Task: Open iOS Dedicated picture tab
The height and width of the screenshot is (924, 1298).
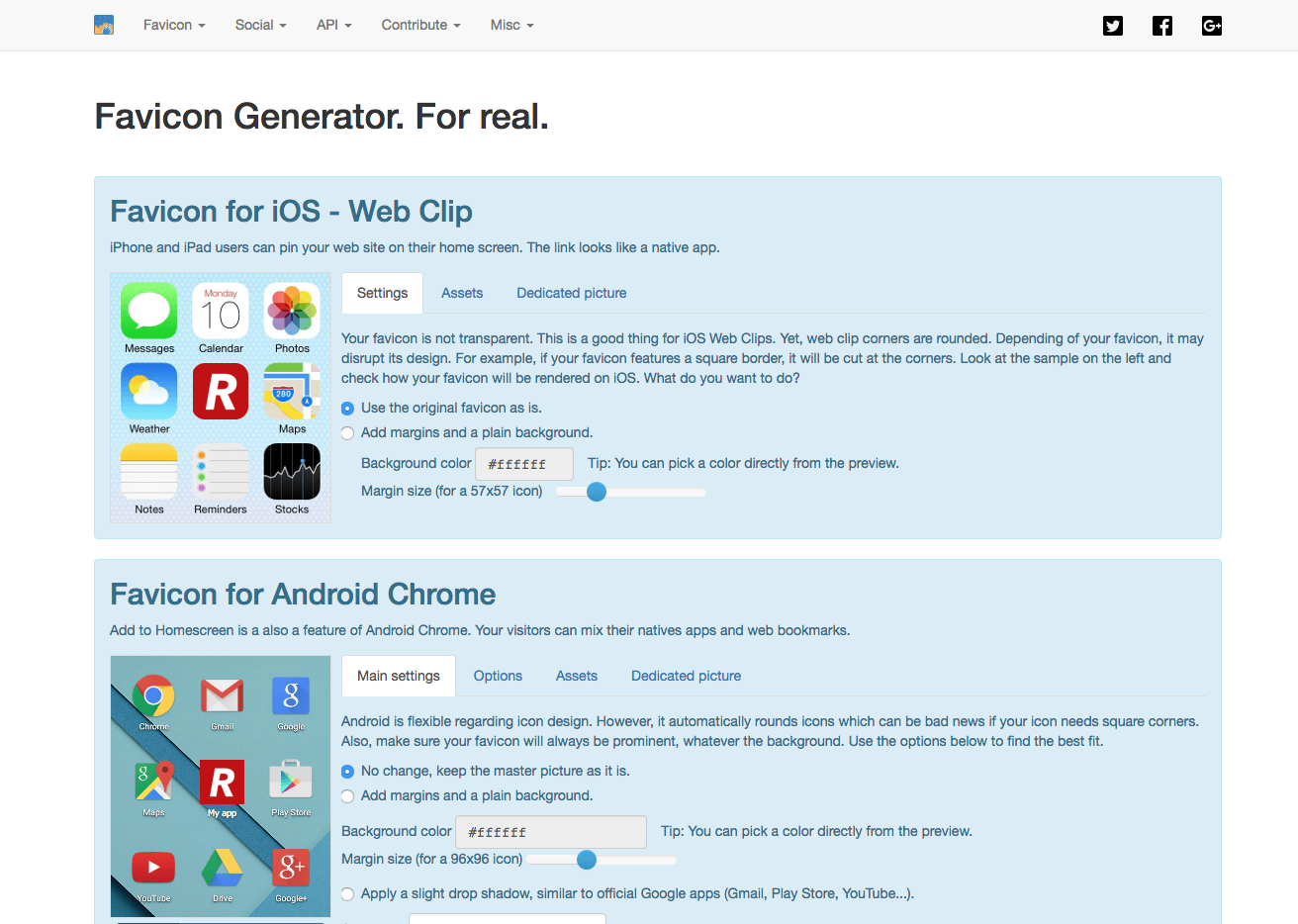Action: coord(572,293)
